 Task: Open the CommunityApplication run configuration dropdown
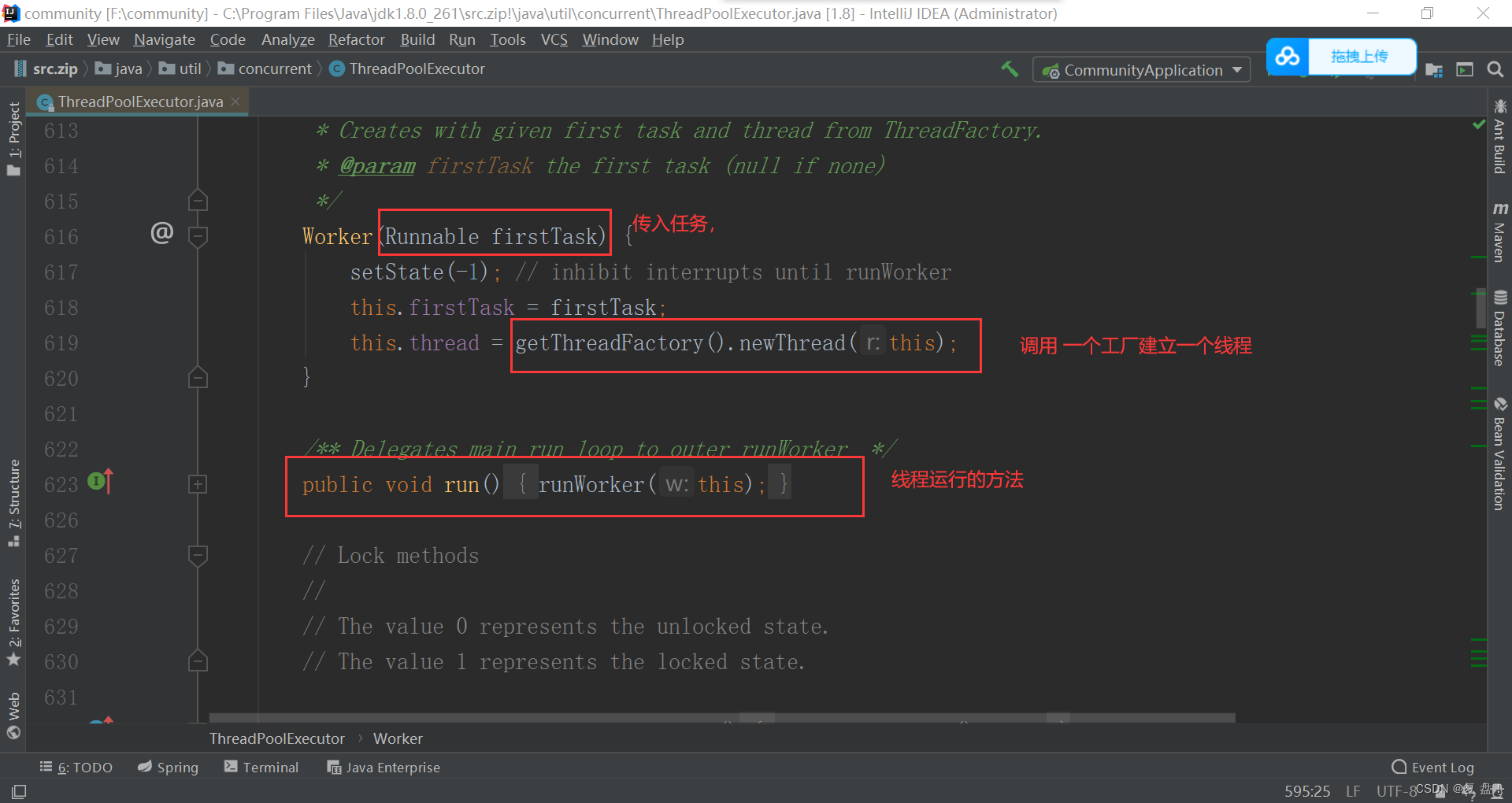[1142, 70]
